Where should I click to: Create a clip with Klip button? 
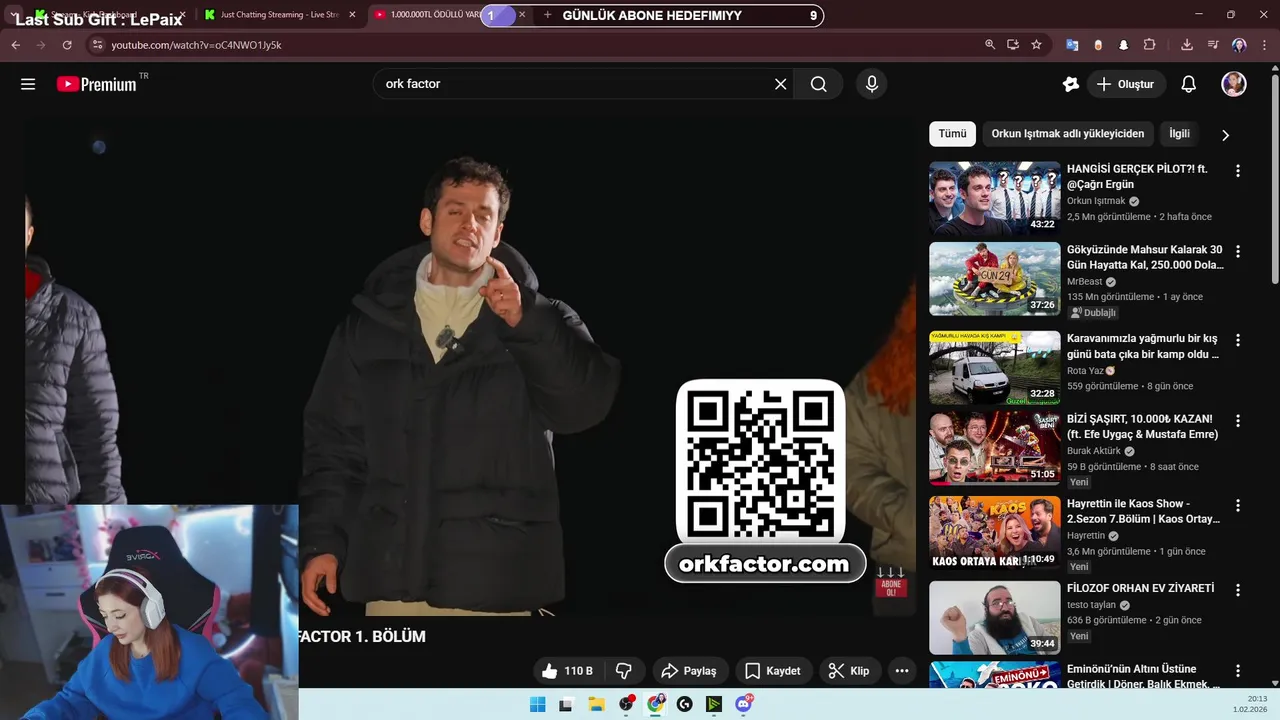coord(849,671)
